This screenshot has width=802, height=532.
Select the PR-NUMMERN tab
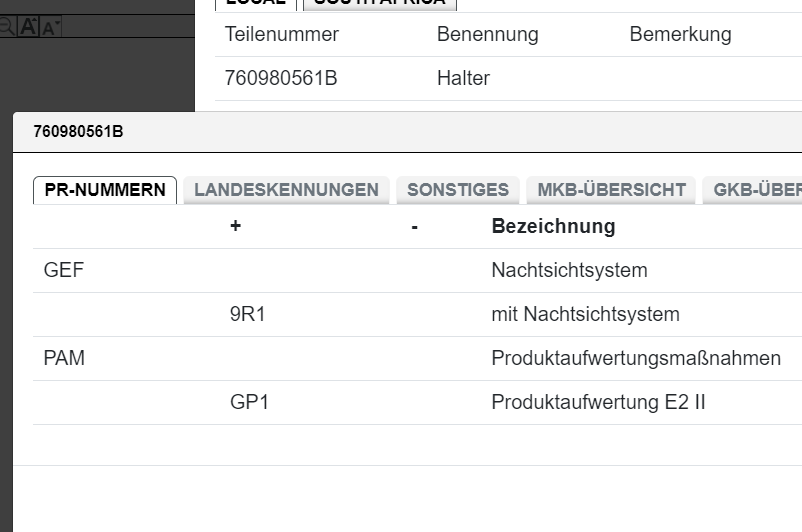[105, 190]
